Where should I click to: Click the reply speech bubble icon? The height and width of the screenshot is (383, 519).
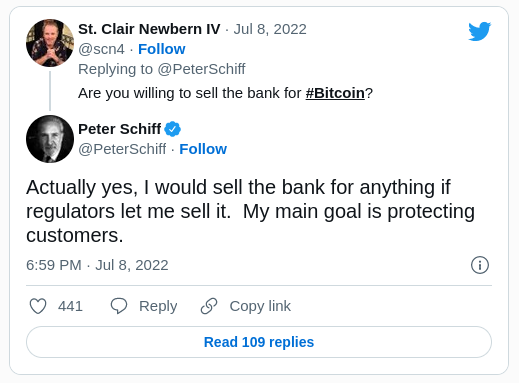[119, 306]
